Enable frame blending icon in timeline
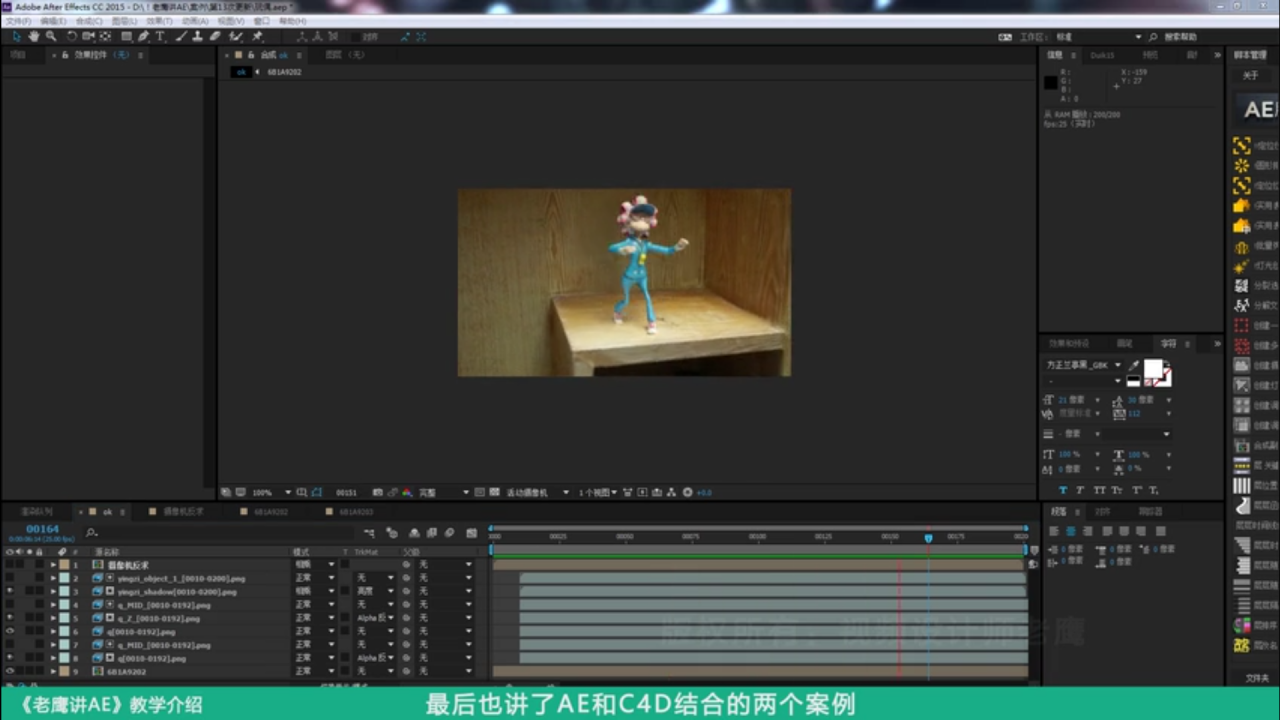1280x720 pixels. pos(431,533)
